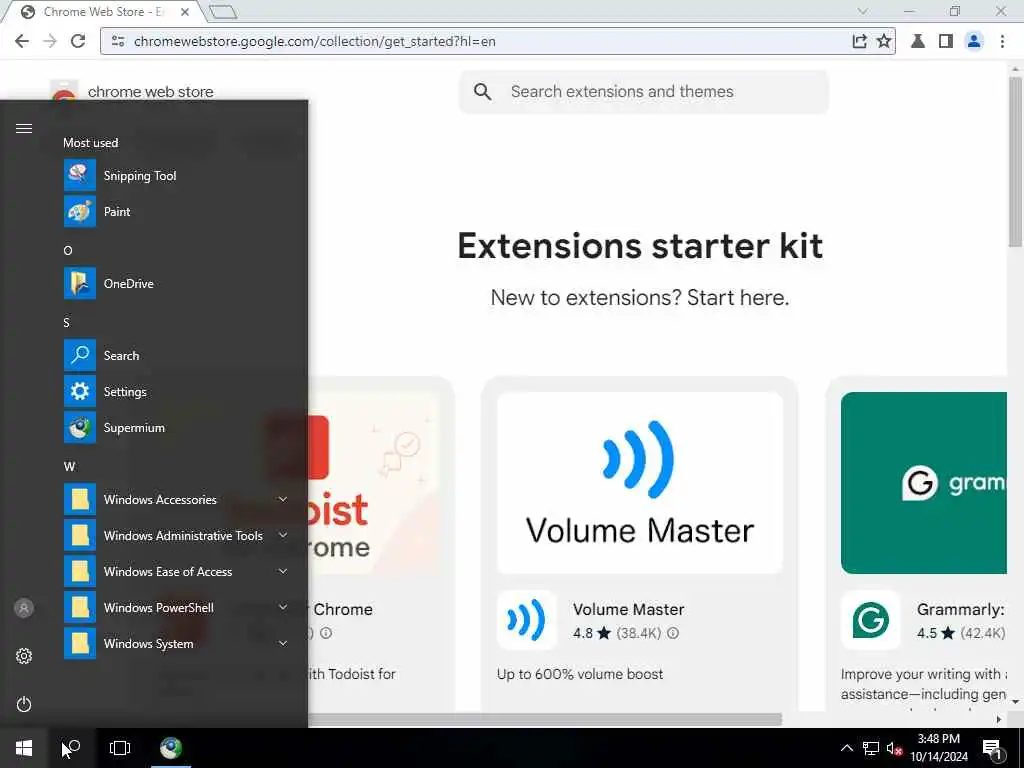This screenshot has width=1024, height=768.
Task: Bookmark this page with the star
Action: click(x=884, y=41)
